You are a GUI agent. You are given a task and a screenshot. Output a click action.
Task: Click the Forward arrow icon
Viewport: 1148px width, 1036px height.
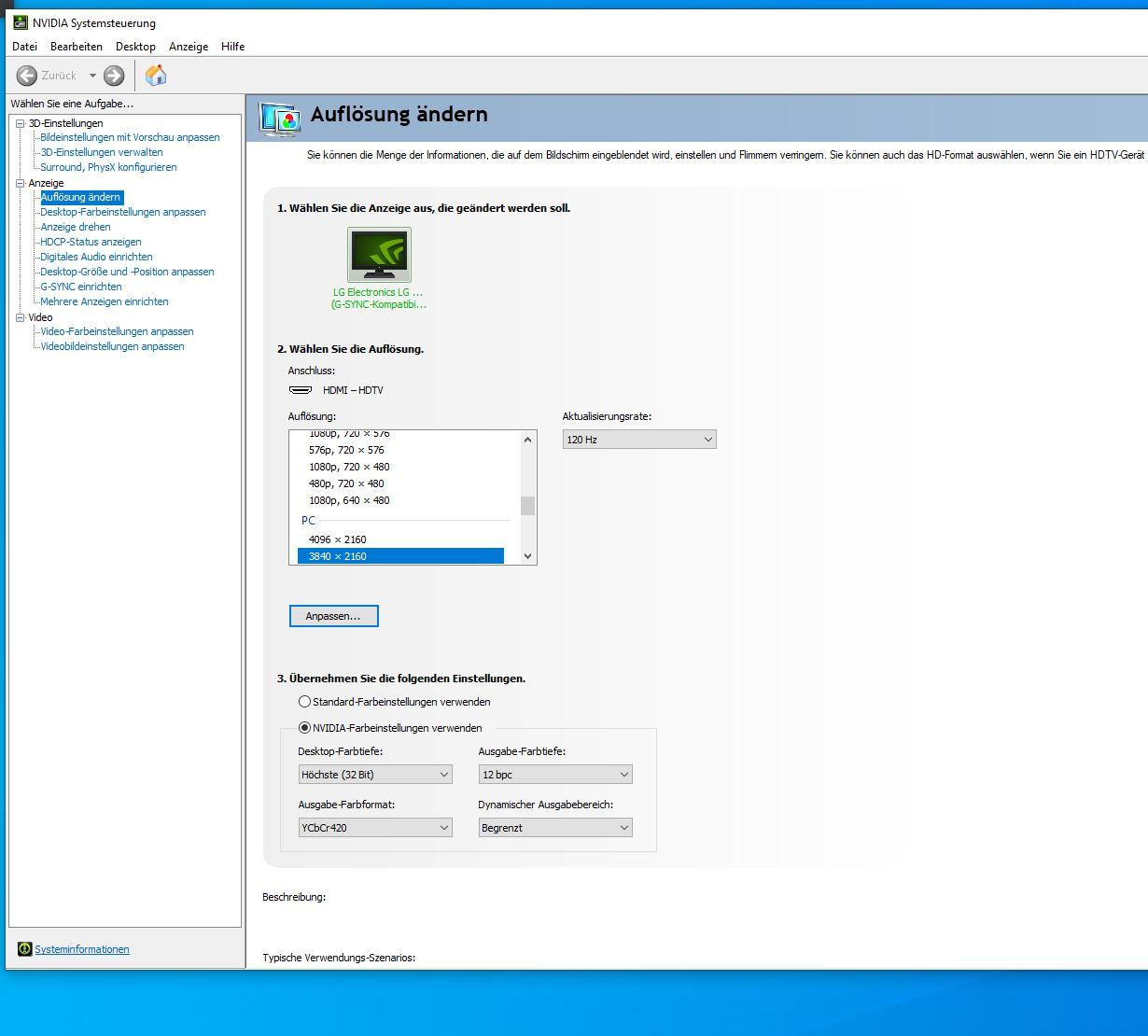(x=114, y=76)
